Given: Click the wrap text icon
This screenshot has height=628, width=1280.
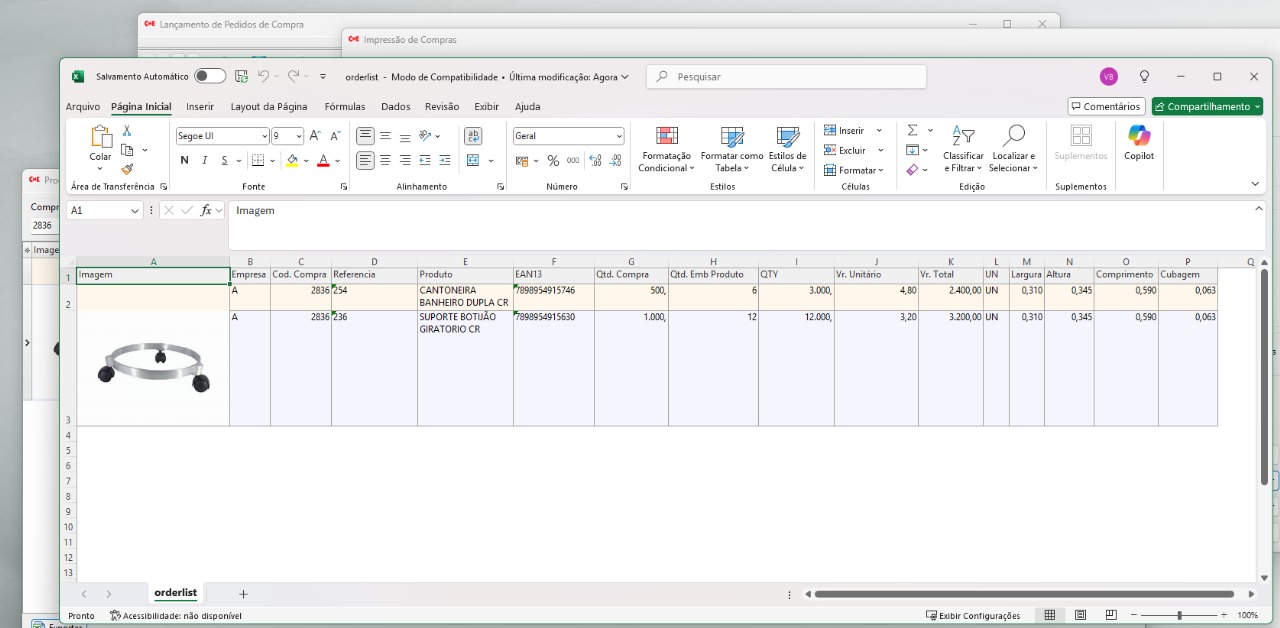Looking at the screenshot, I should click(473, 136).
